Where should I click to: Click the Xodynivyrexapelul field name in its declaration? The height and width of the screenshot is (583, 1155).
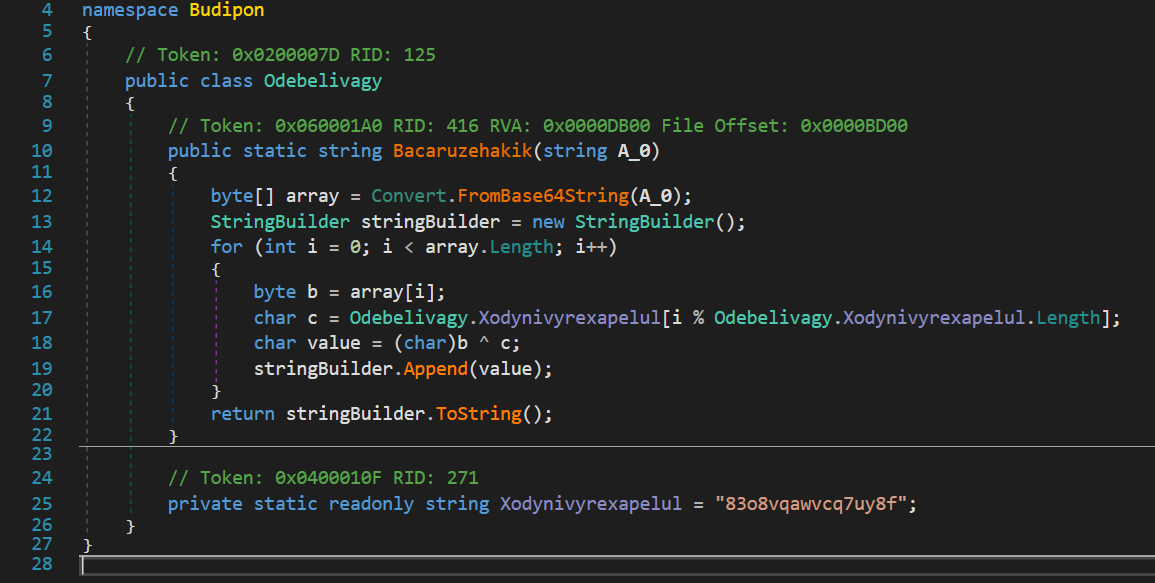pos(591,503)
